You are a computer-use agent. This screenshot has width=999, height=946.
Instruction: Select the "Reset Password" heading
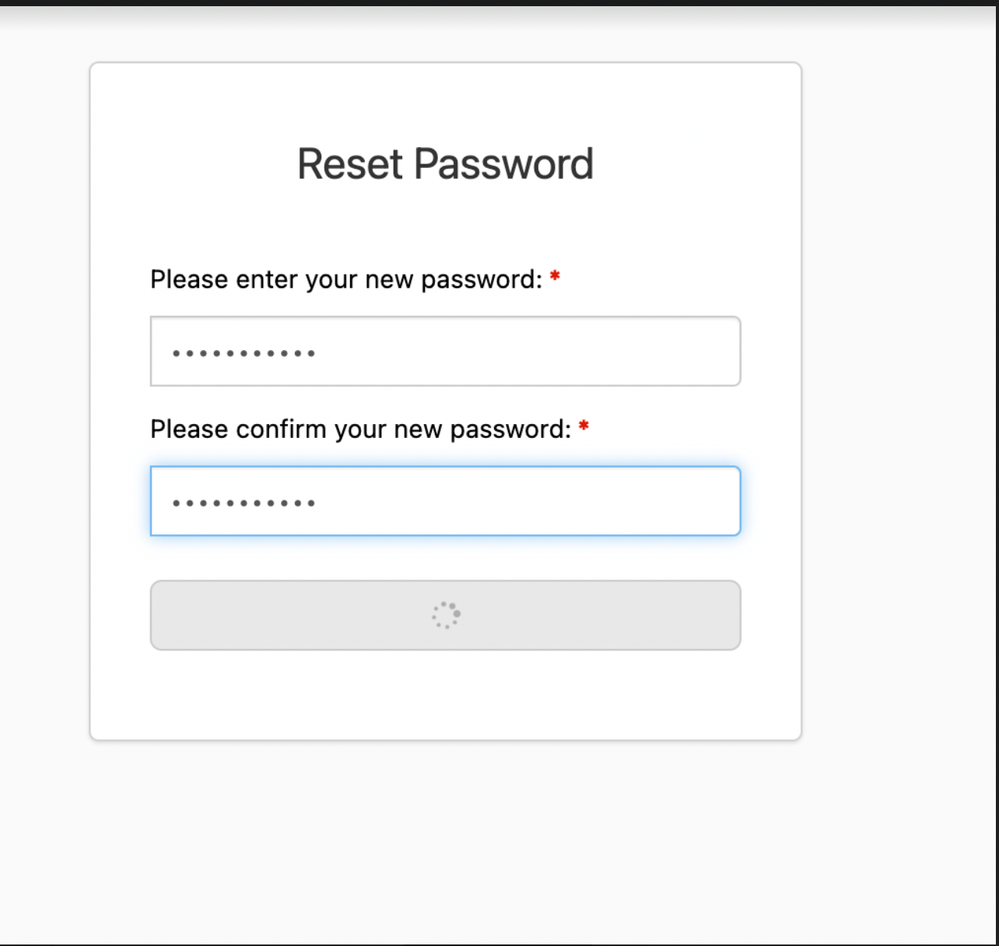[445, 164]
